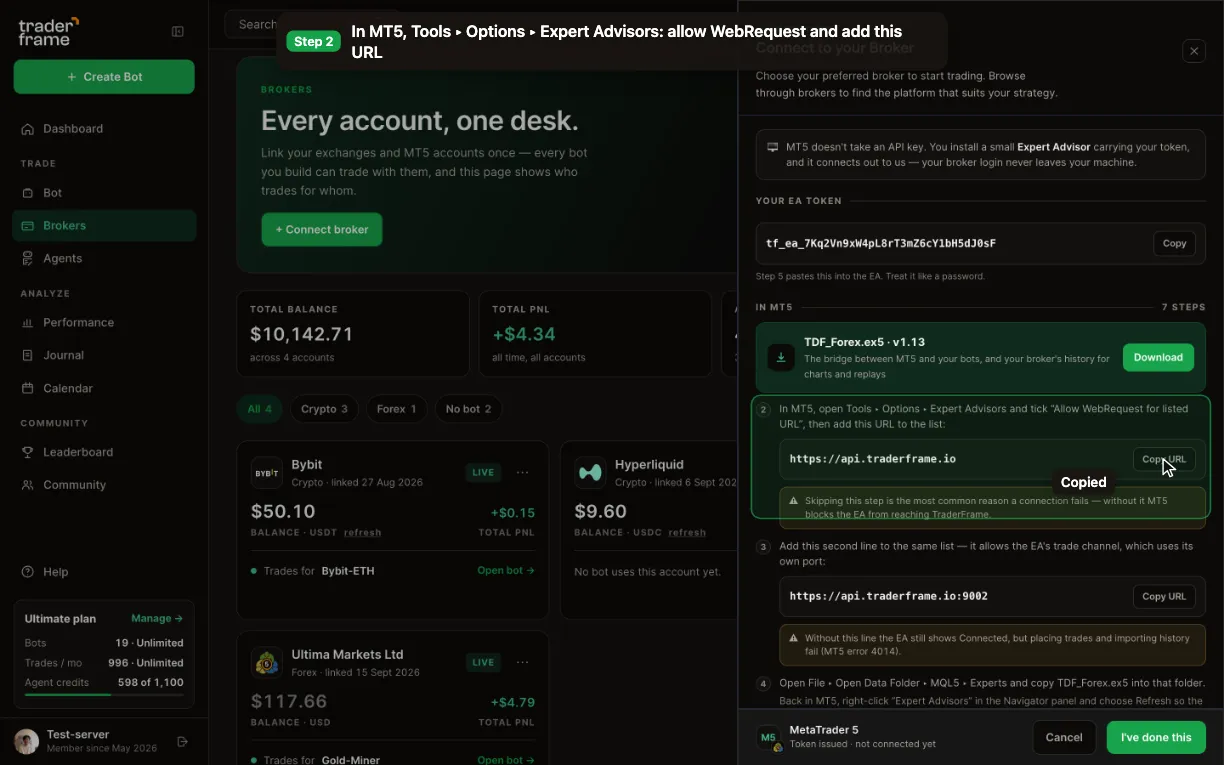Click the MetaTrader 5 icon in the footer
The image size is (1224, 765).
pyautogui.click(x=769, y=738)
